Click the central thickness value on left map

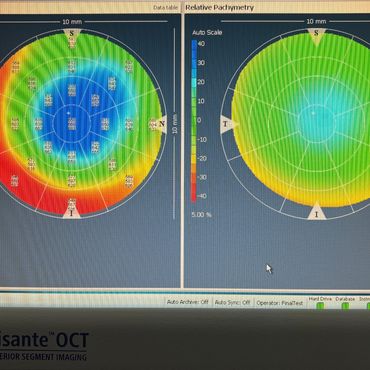[x=72, y=124]
